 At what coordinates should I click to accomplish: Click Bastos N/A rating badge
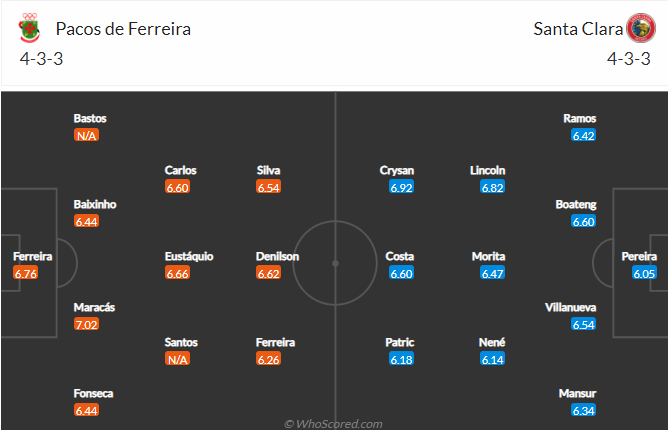click(86, 135)
